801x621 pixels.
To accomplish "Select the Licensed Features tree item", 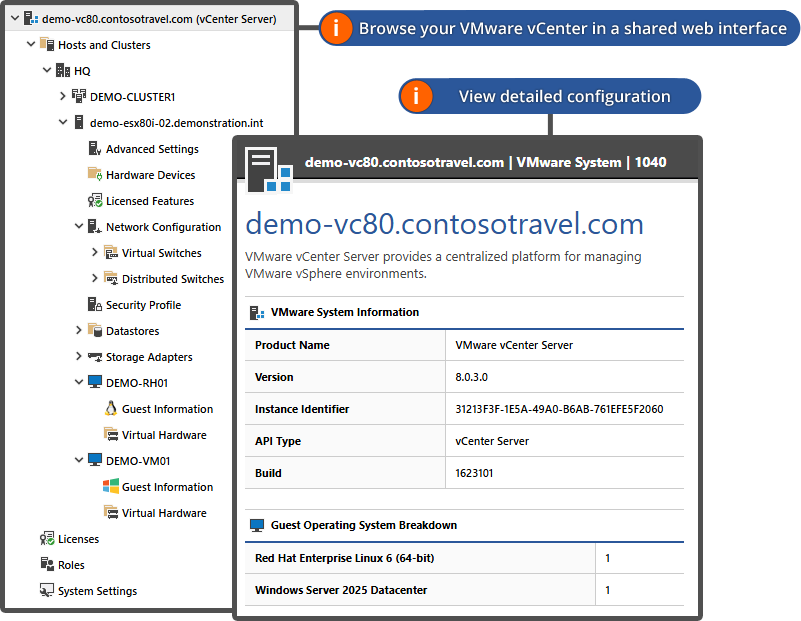I will pos(150,201).
